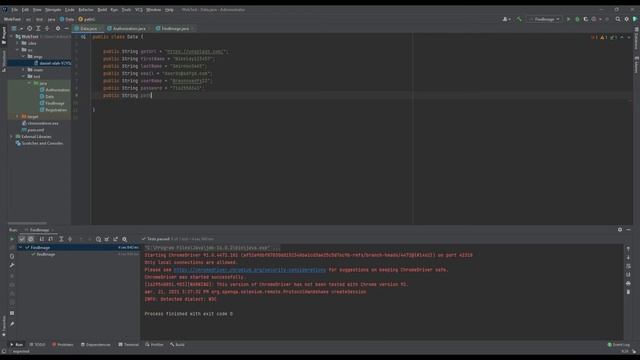Open Project panel options gear
Screen dimensions: 640x360
point(58,29)
